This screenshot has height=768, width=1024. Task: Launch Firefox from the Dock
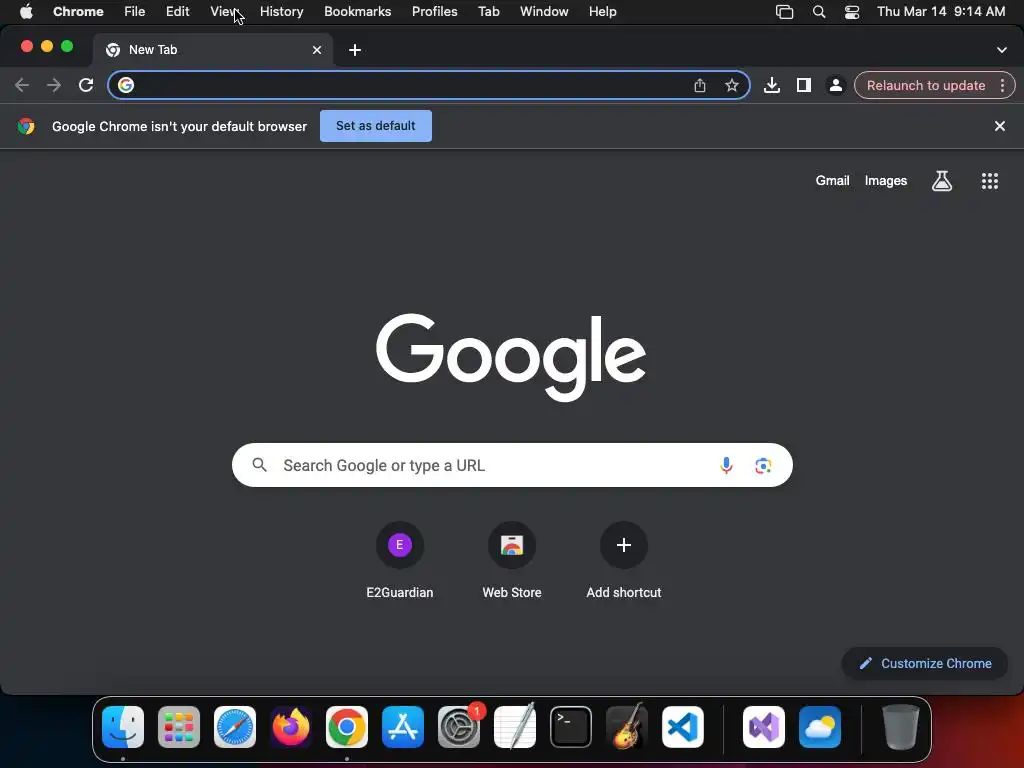(291, 727)
